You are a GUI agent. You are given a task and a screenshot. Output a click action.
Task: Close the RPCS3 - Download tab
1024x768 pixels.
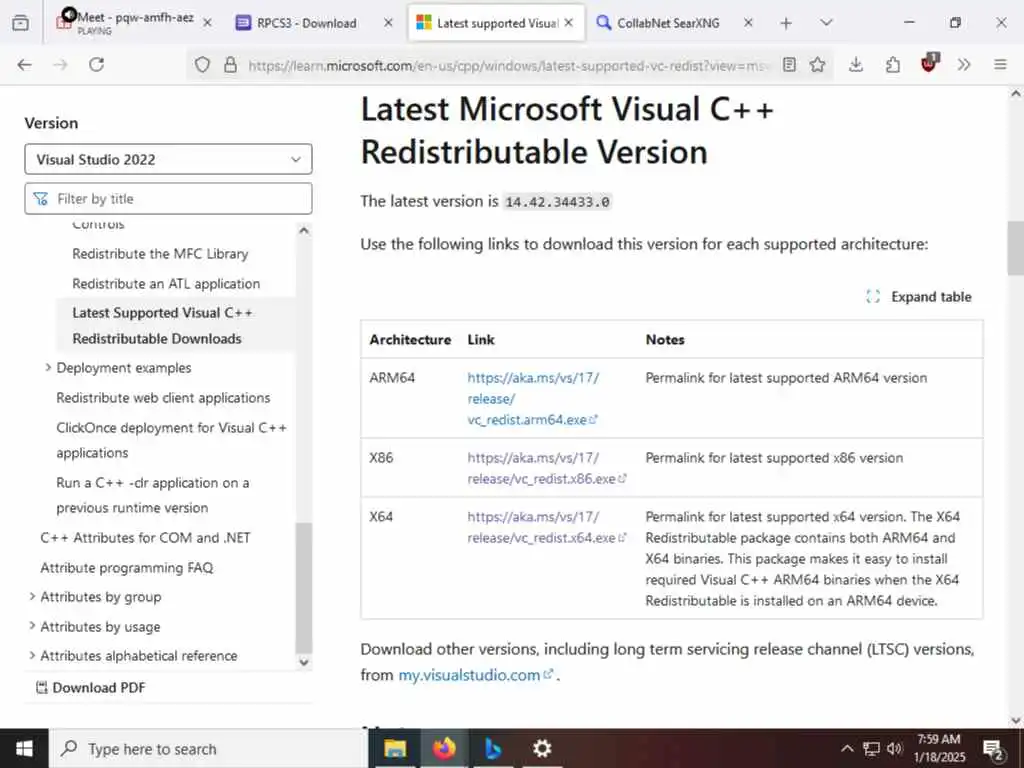pos(388,23)
